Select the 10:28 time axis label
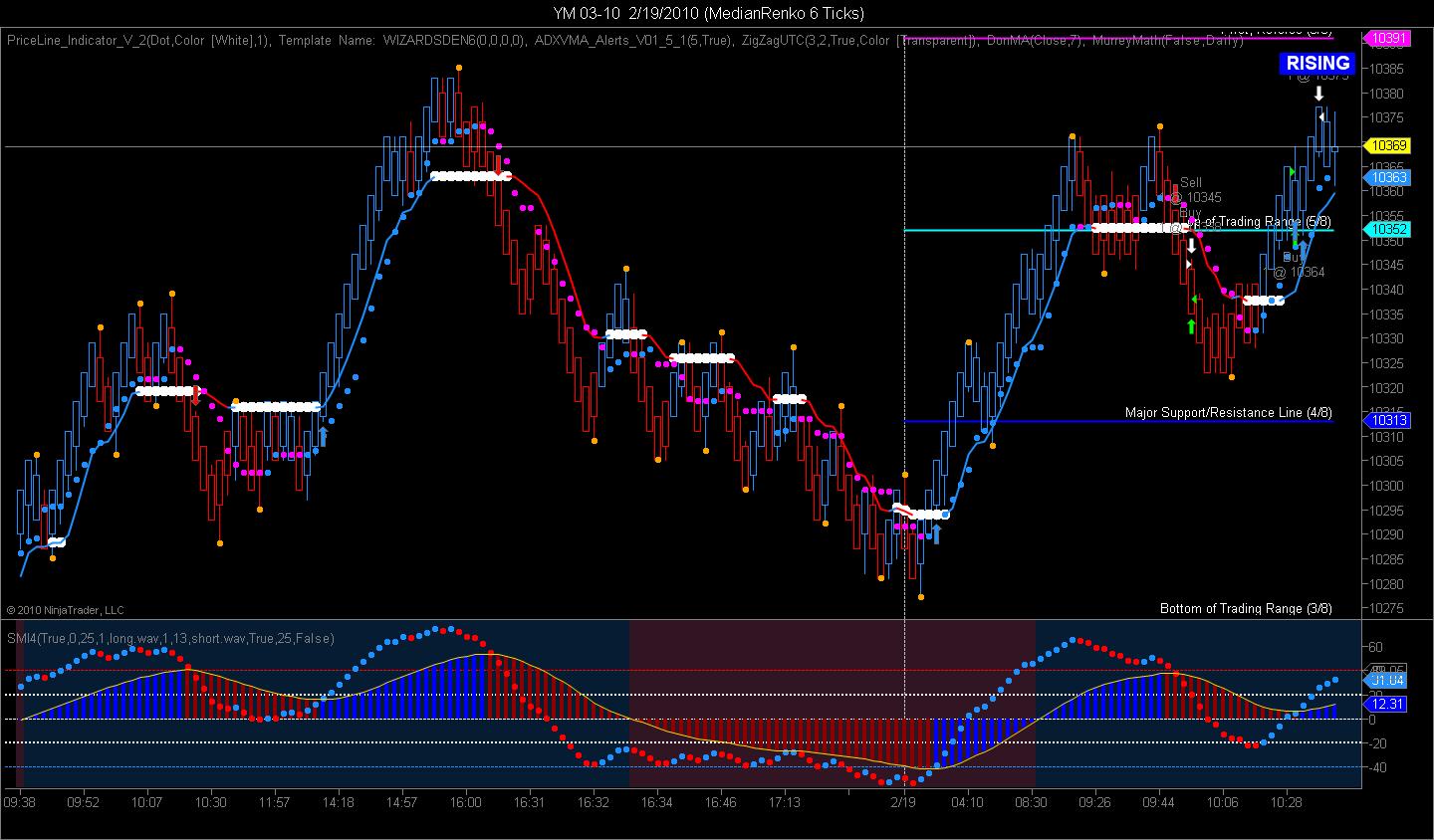Viewport: 1434px width, 840px height. 1286,802
